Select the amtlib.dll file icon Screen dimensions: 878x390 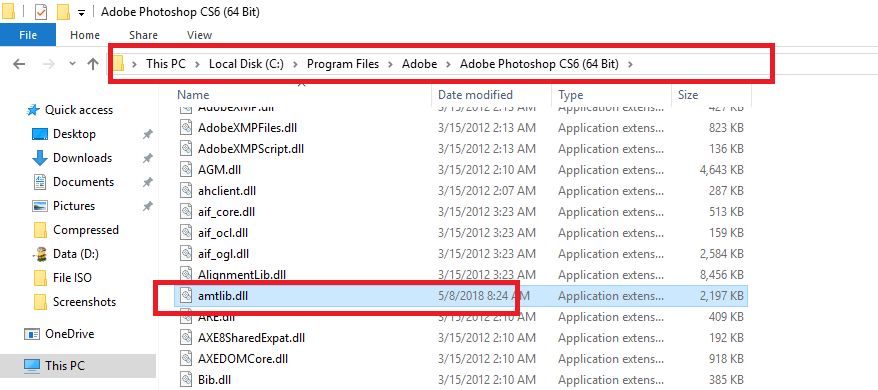pos(186,296)
